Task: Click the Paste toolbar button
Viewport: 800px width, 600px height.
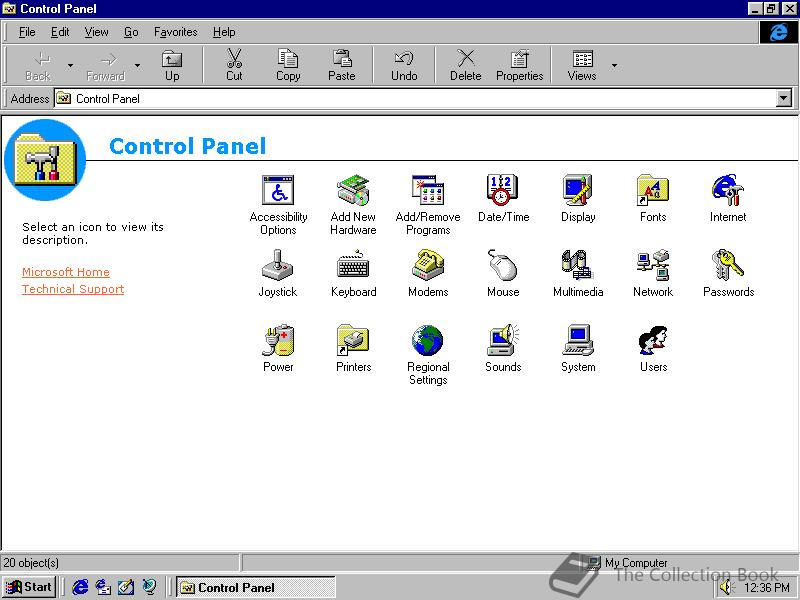Action: 341,65
